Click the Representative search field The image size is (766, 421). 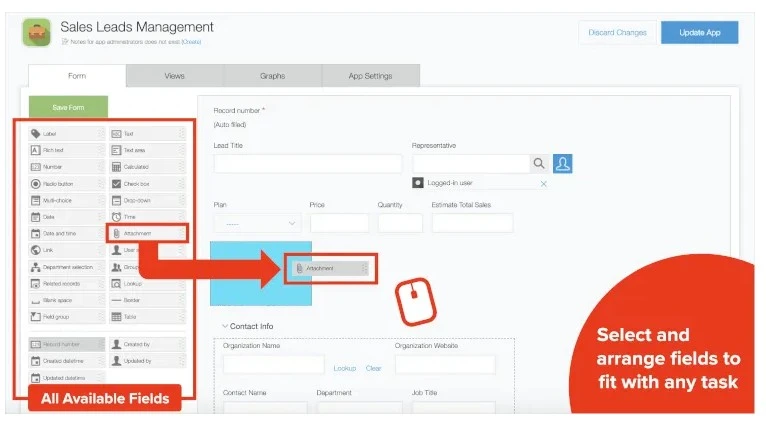(471, 164)
